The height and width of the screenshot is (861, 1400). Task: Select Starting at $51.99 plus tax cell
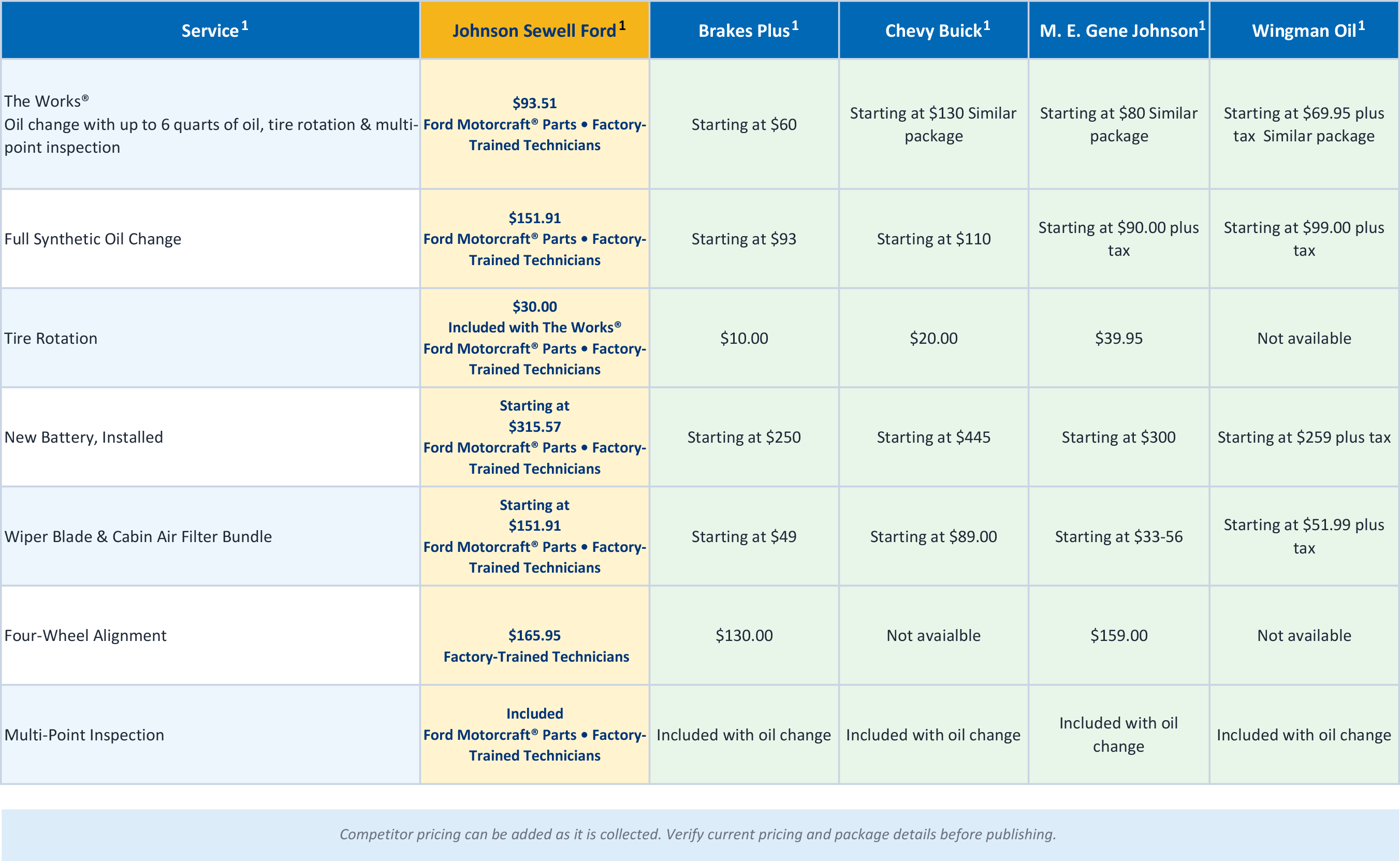click(1304, 536)
